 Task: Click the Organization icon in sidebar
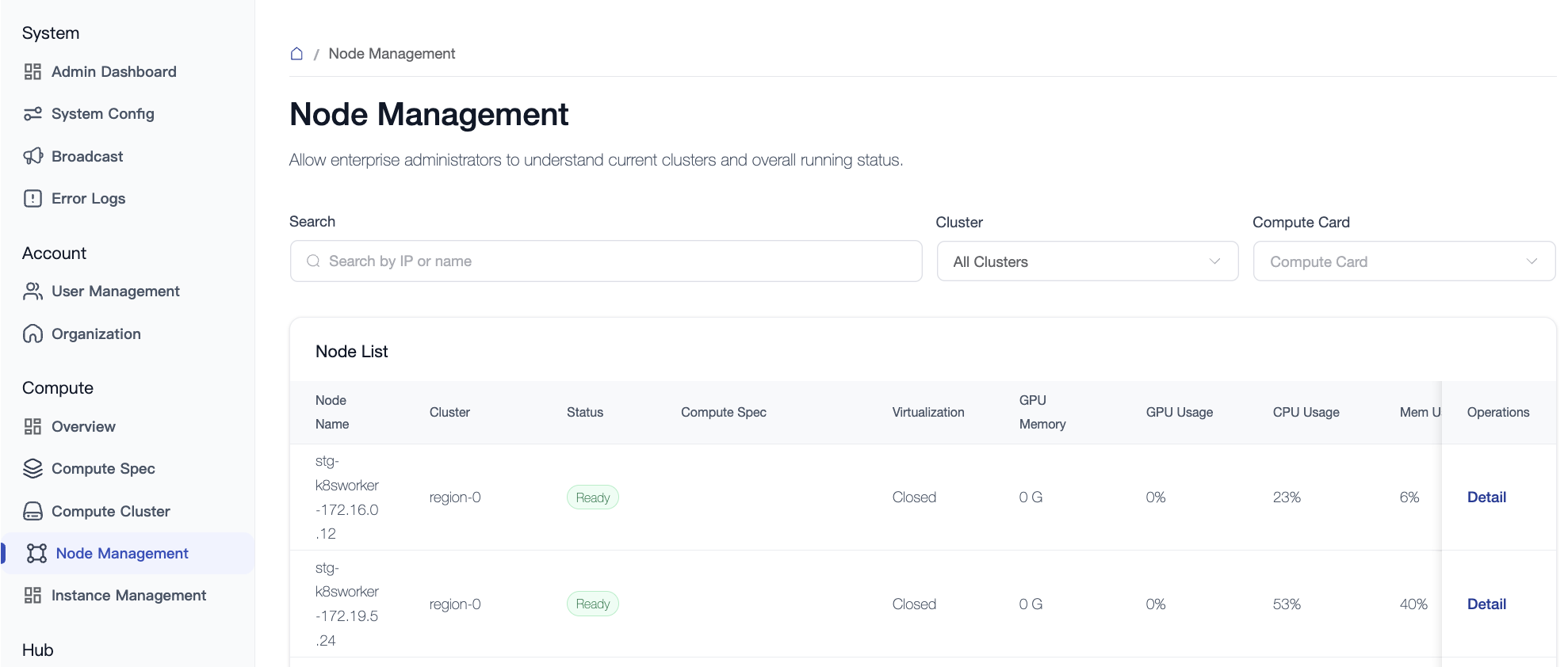33,334
